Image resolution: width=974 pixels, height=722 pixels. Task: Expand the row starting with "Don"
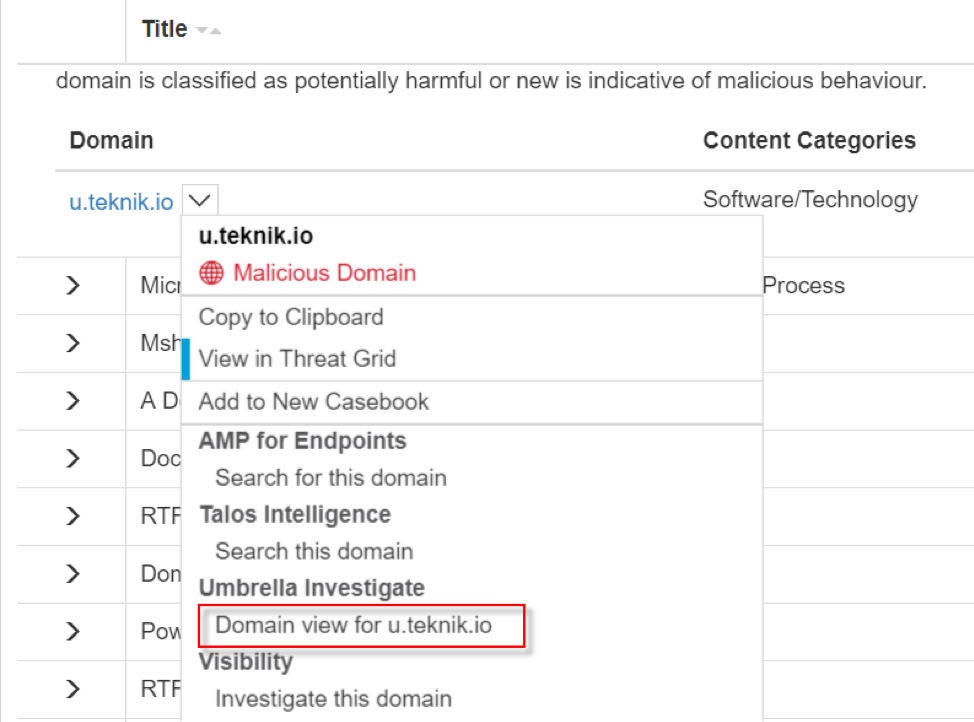(72, 574)
